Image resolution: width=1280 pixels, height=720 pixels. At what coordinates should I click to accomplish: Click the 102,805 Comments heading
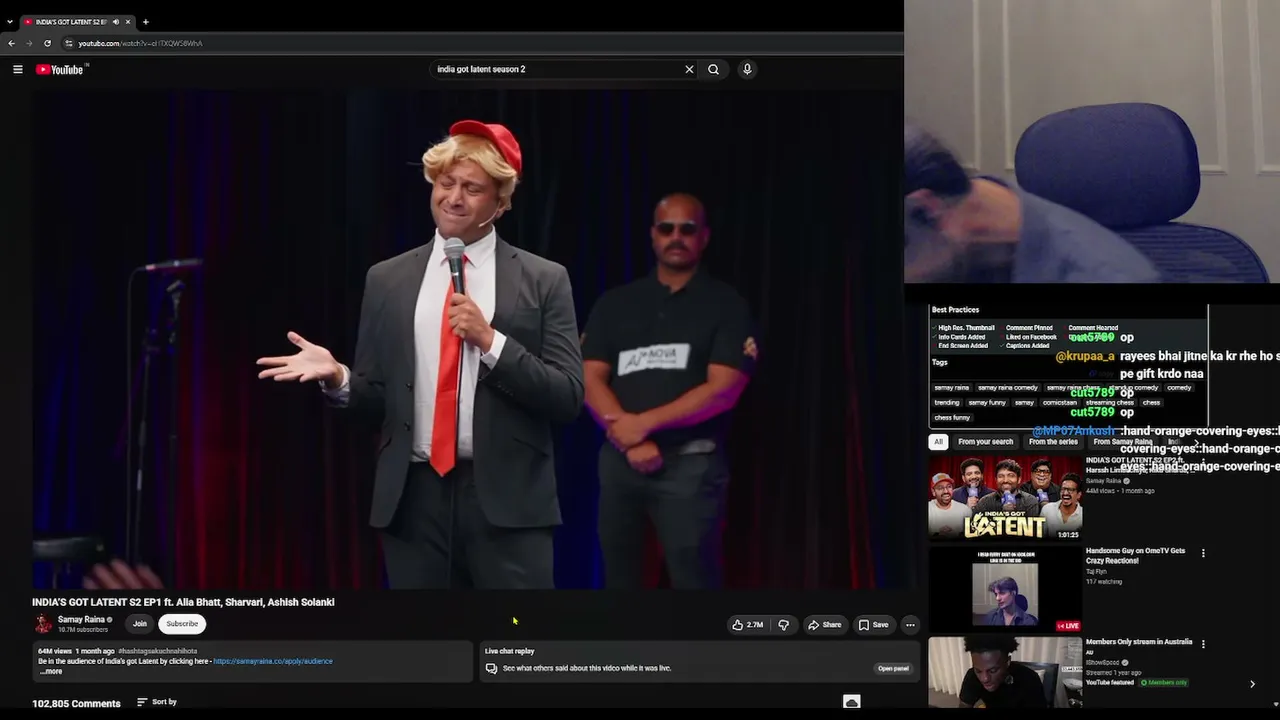click(x=76, y=703)
